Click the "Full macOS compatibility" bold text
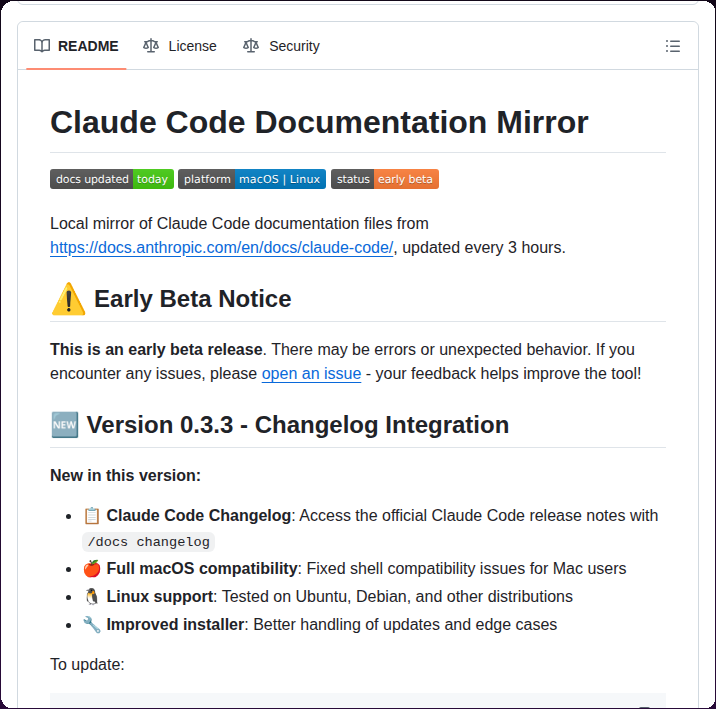 click(202, 568)
